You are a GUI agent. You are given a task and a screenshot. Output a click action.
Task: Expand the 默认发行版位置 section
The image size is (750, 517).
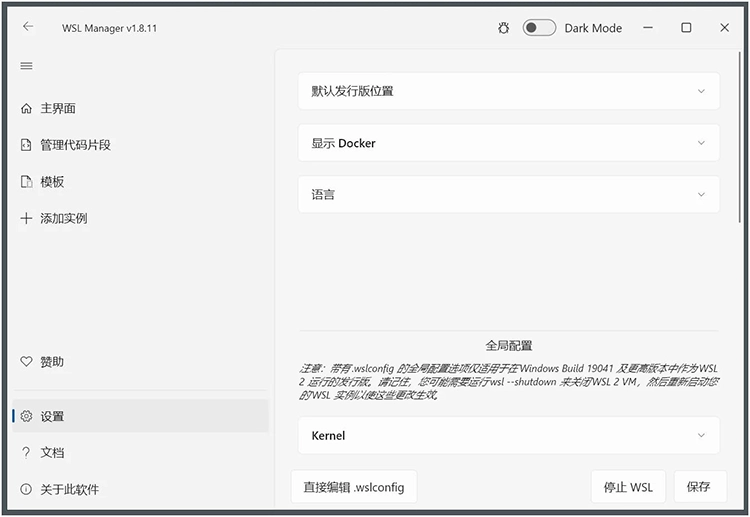(x=508, y=91)
